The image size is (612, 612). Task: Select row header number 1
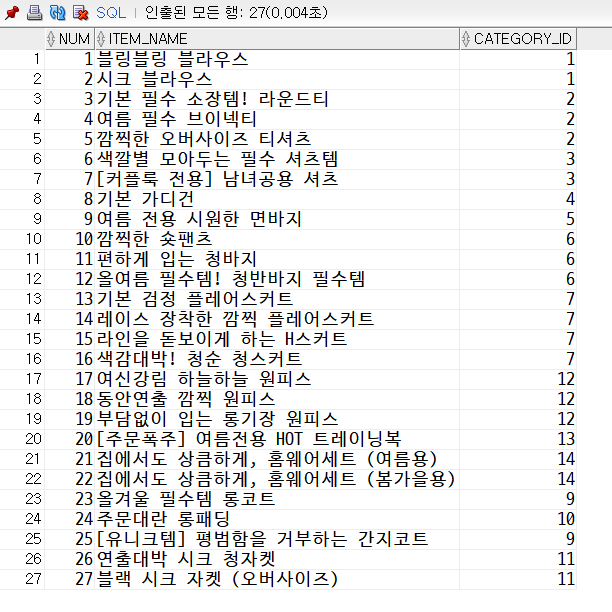coord(22,59)
